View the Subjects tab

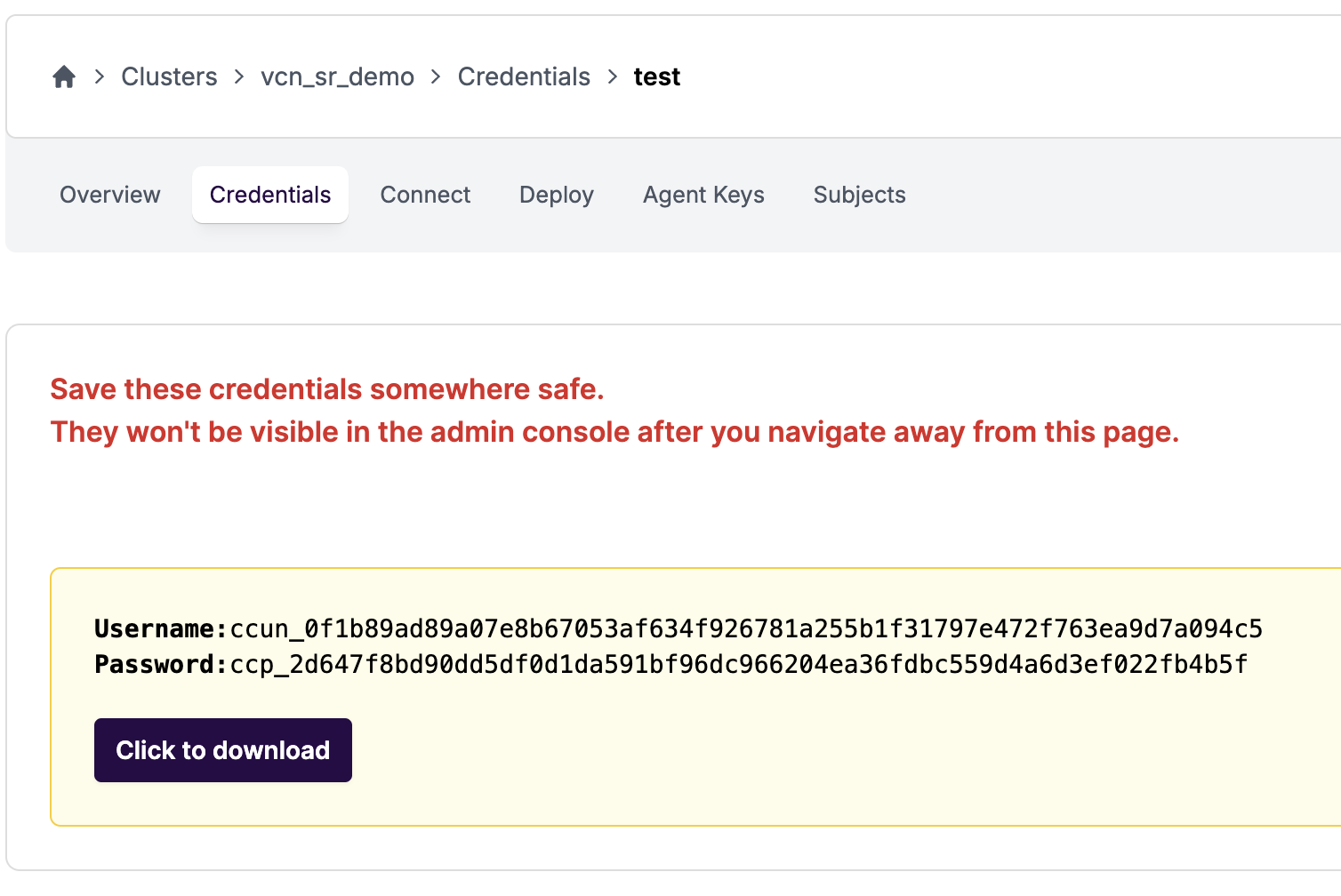tap(860, 195)
